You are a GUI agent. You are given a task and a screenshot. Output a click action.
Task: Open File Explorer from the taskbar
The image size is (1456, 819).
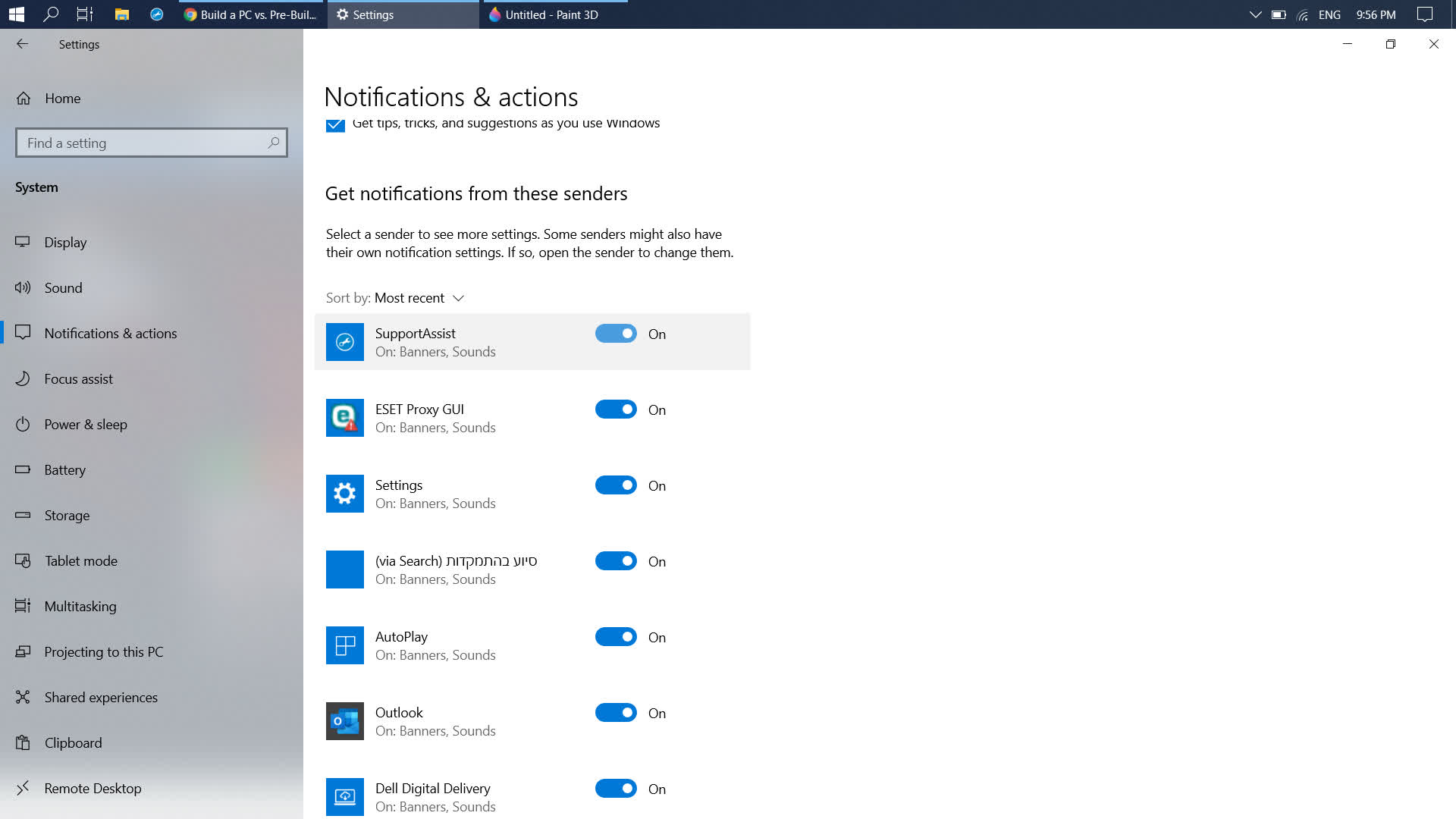(121, 14)
